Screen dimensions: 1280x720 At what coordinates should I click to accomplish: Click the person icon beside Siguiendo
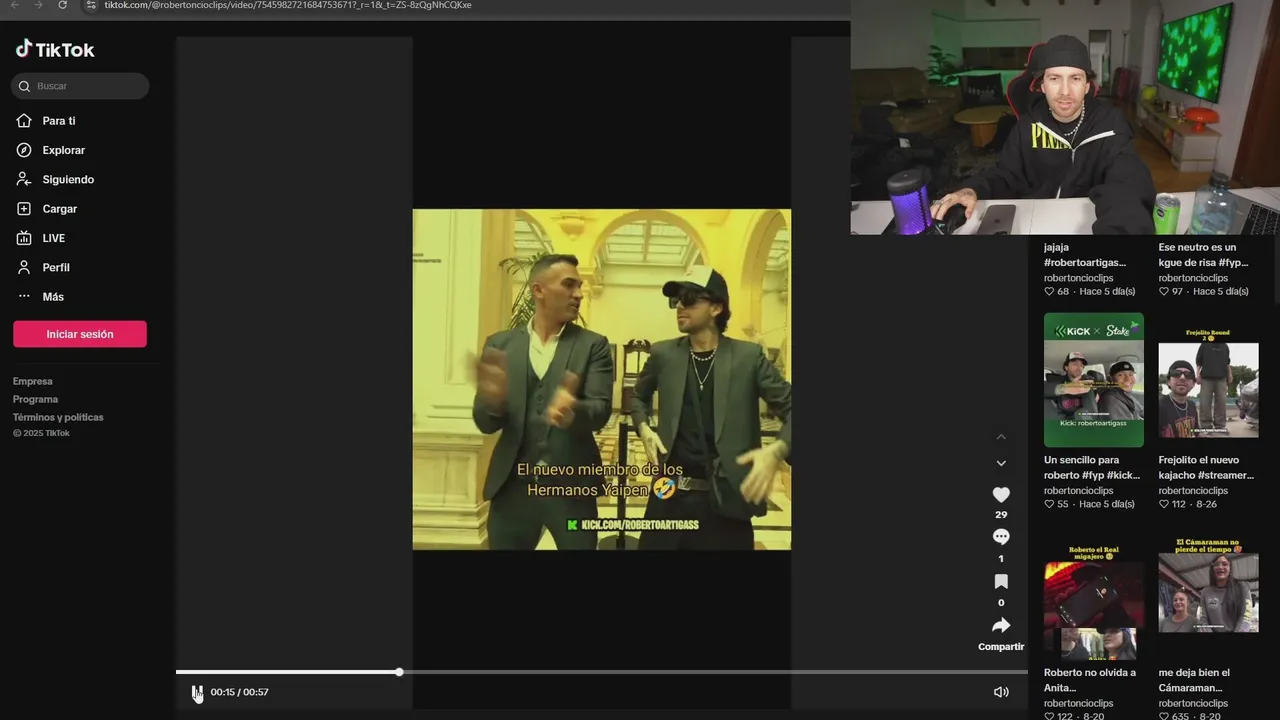(x=24, y=180)
